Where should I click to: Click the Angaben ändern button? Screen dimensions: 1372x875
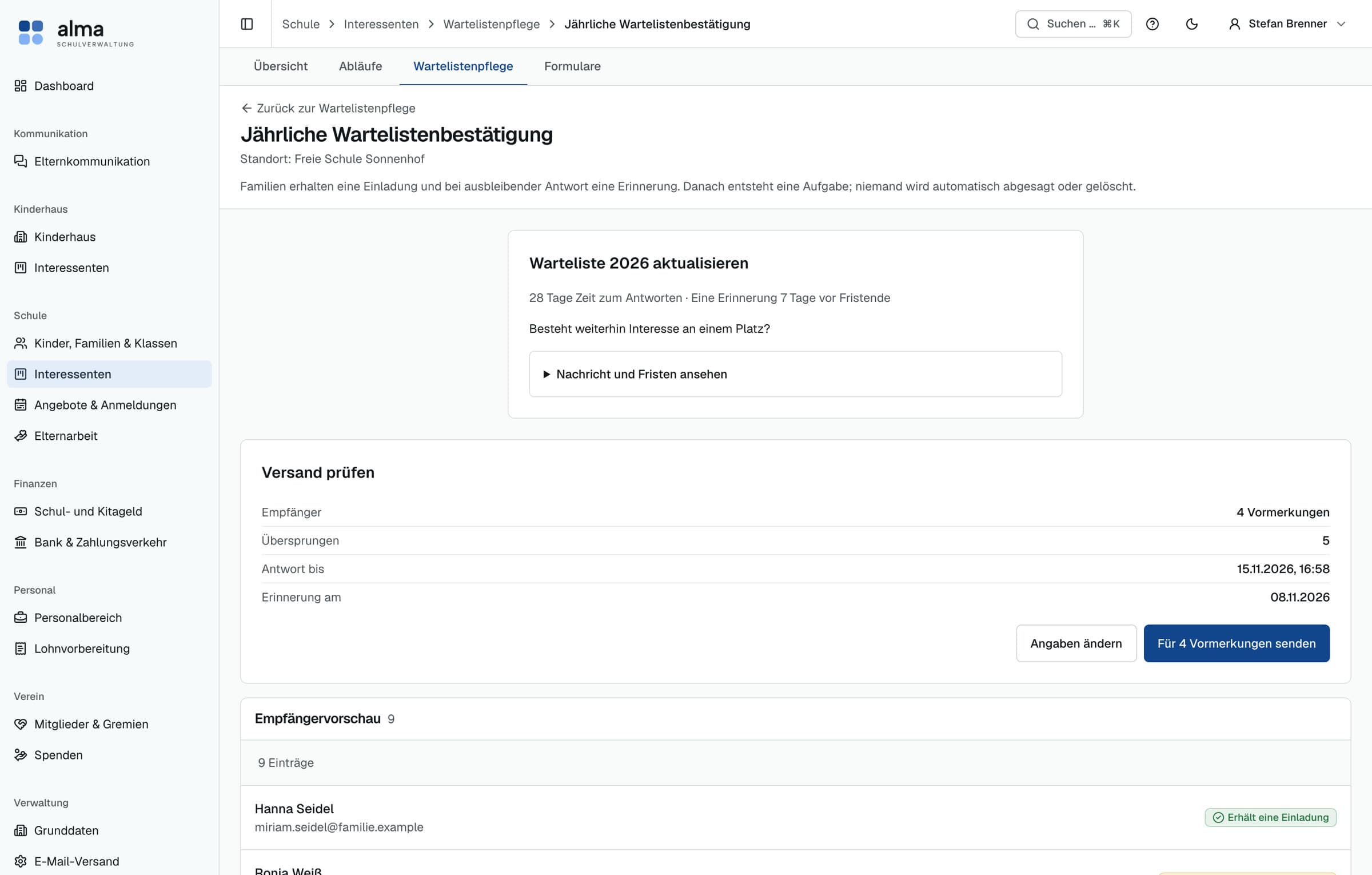click(x=1076, y=643)
